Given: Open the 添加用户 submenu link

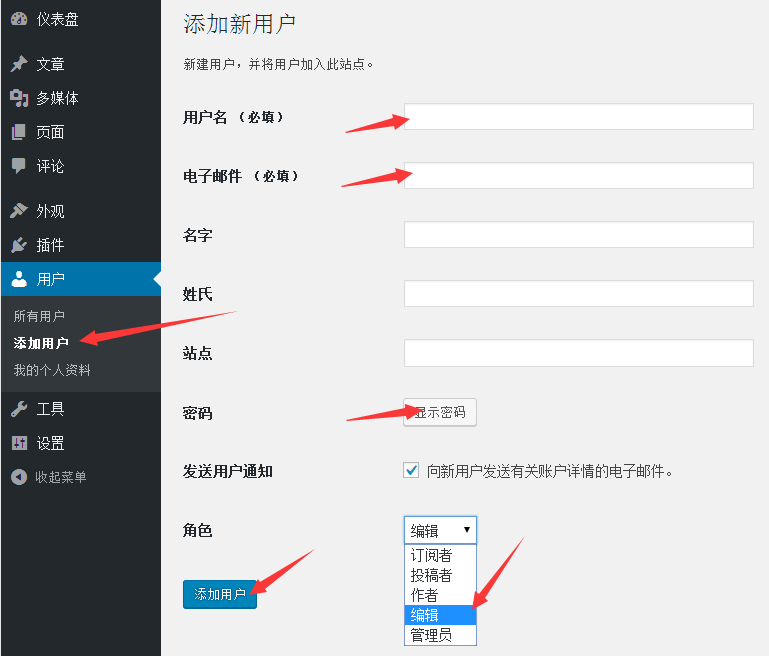Looking at the screenshot, I should pos(41,343).
